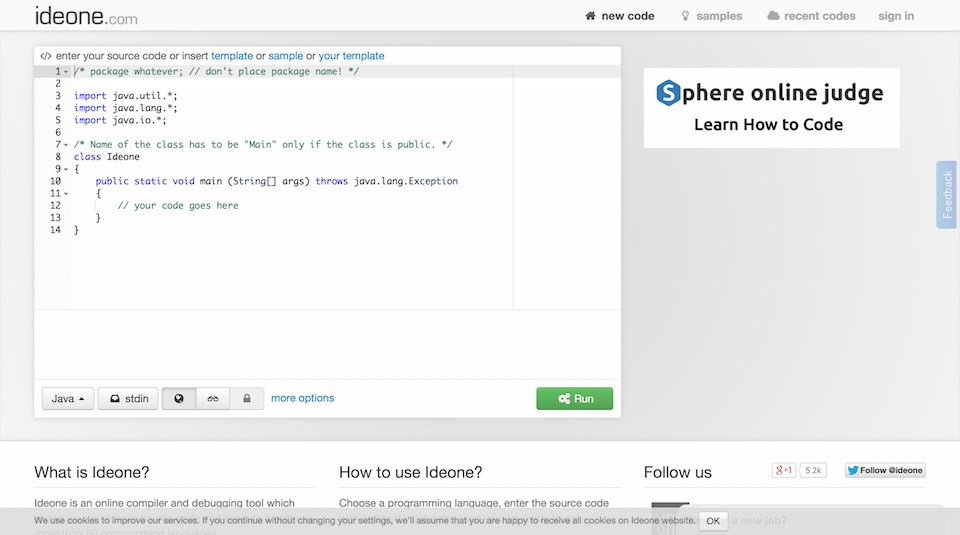Click the Google +1 button
The width and height of the screenshot is (960, 535).
coord(784,470)
